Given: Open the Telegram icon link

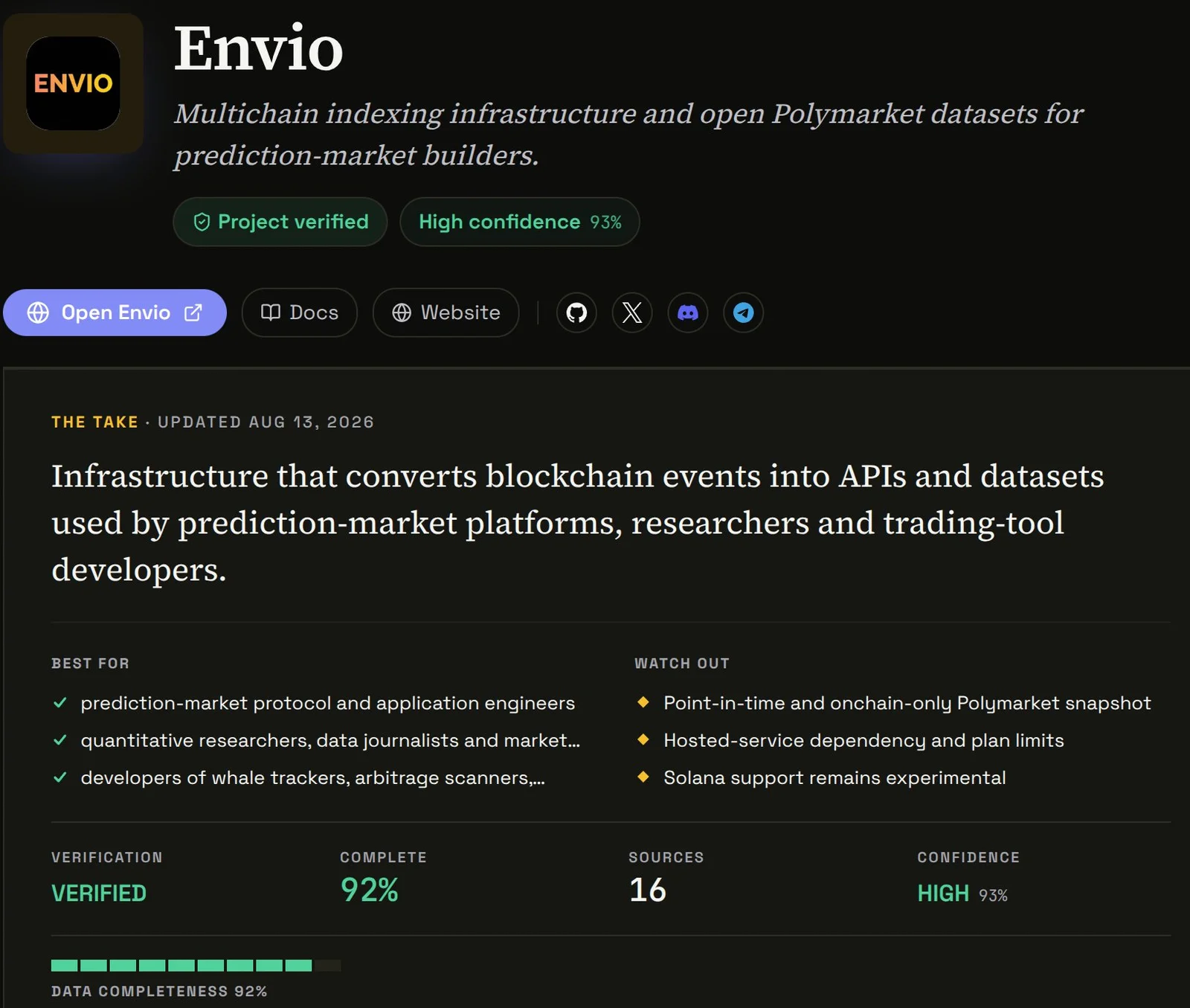Looking at the screenshot, I should pos(743,312).
